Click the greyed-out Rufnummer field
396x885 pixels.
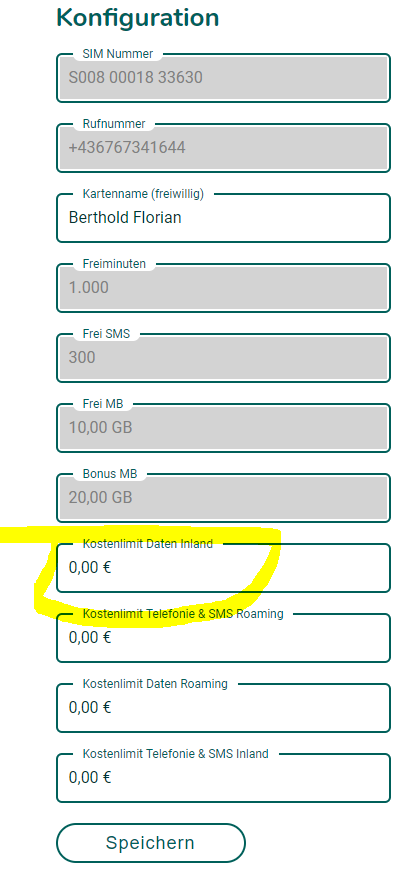point(223,148)
